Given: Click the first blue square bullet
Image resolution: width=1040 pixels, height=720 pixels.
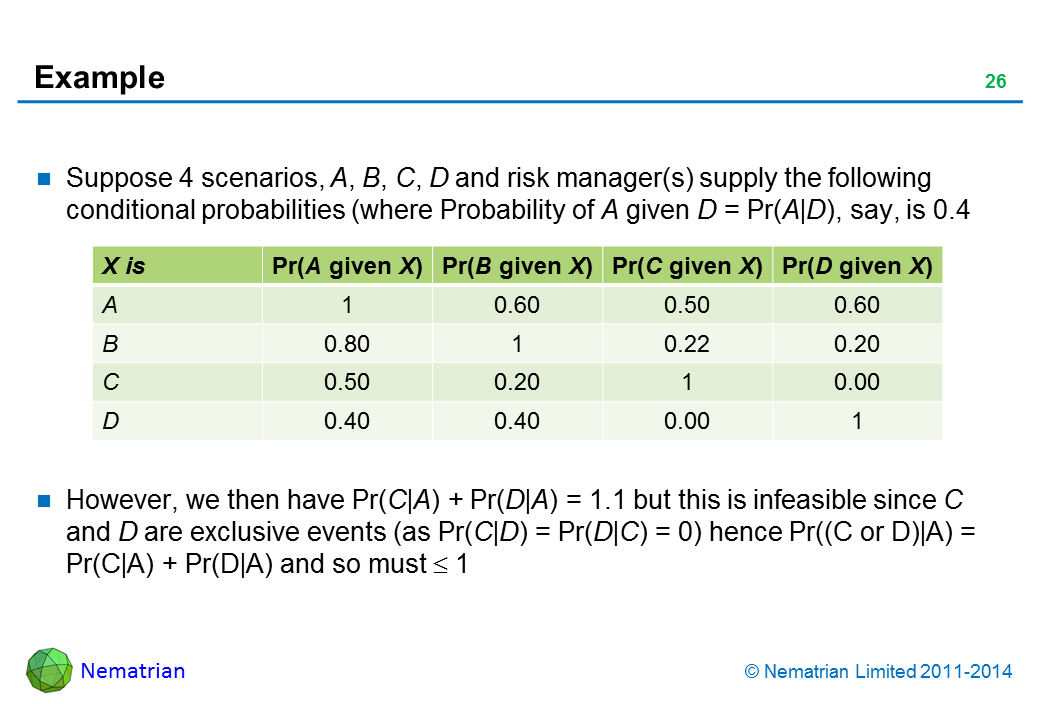Looking at the screenshot, I should click(x=44, y=180).
